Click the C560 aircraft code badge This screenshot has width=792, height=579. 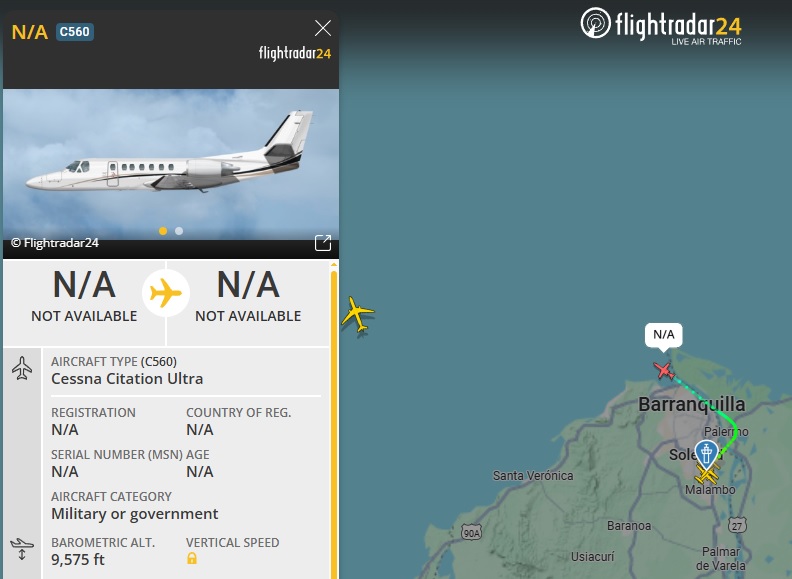tap(74, 32)
